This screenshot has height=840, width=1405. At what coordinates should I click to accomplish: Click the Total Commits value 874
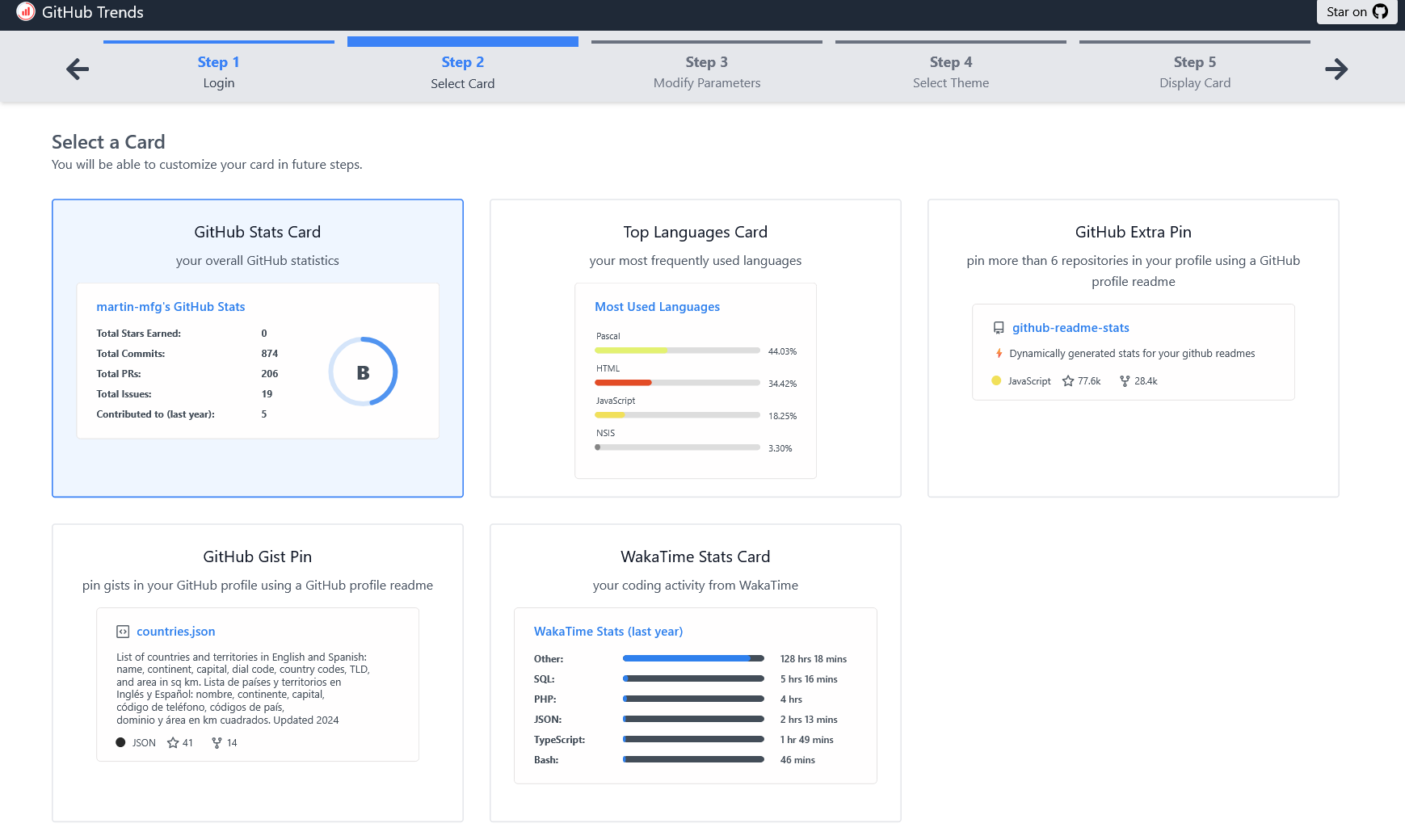270,354
